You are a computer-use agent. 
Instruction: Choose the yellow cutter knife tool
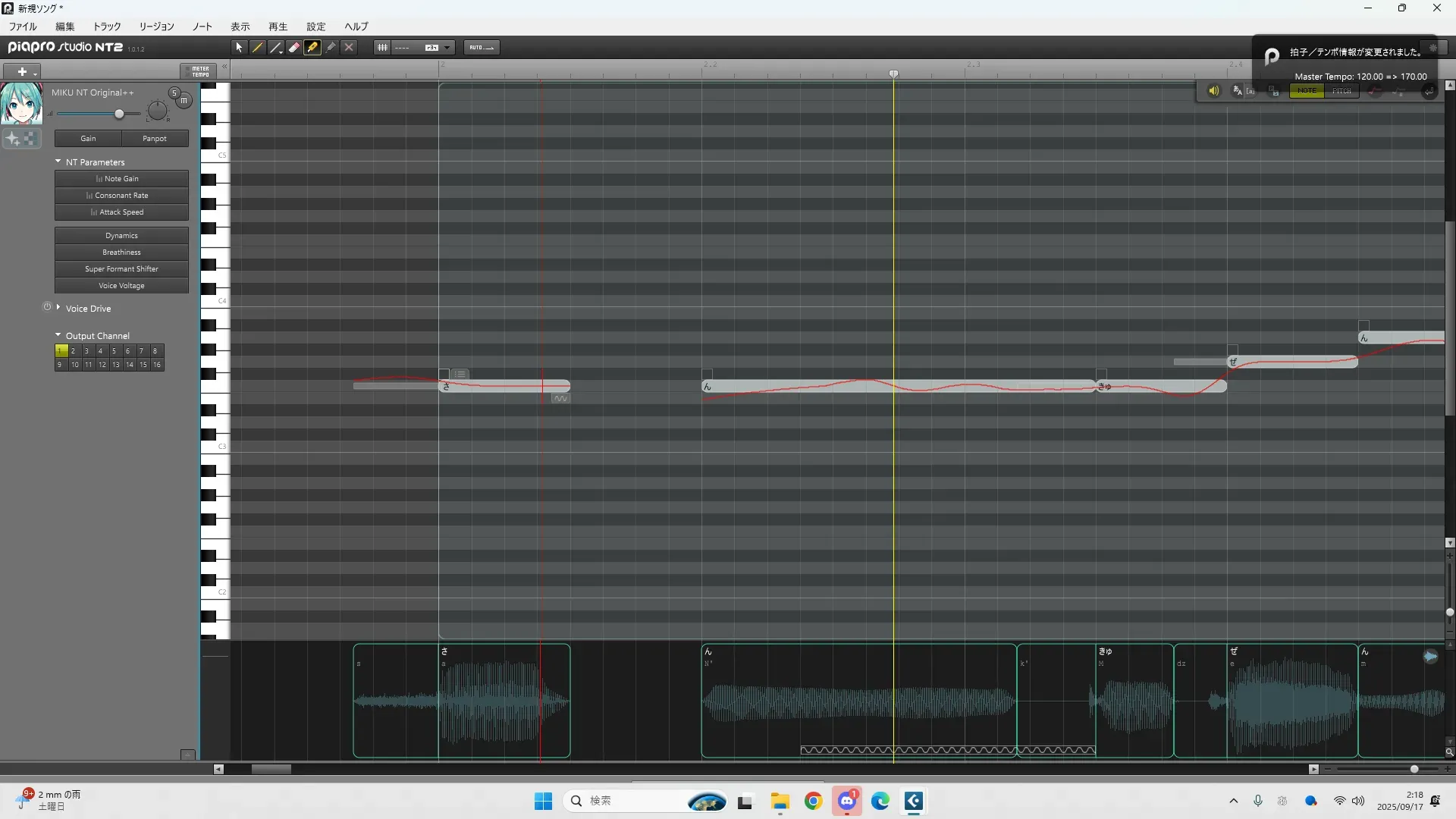click(x=312, y=48)
